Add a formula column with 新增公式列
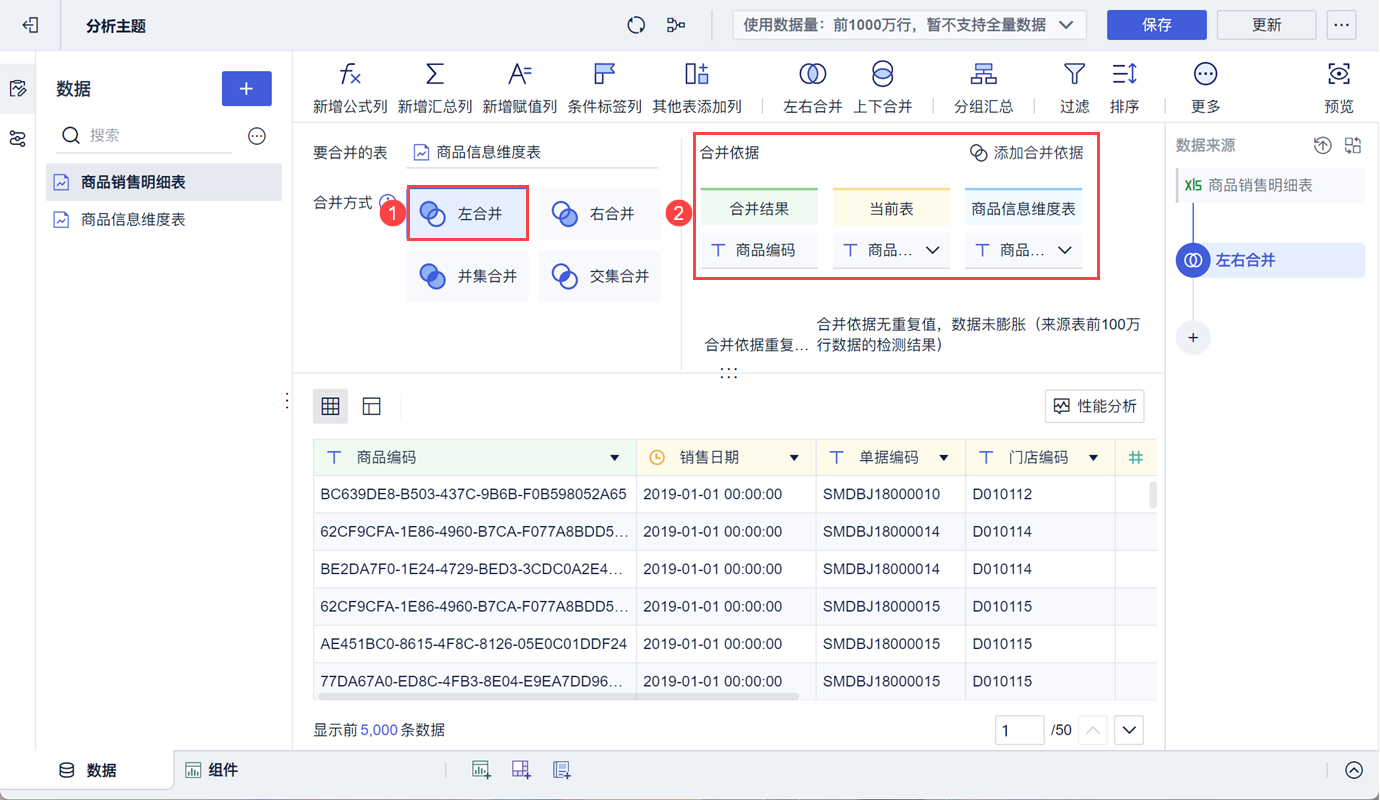The height and width of the screenshot is (800, 1380). [x=350, y=88]
